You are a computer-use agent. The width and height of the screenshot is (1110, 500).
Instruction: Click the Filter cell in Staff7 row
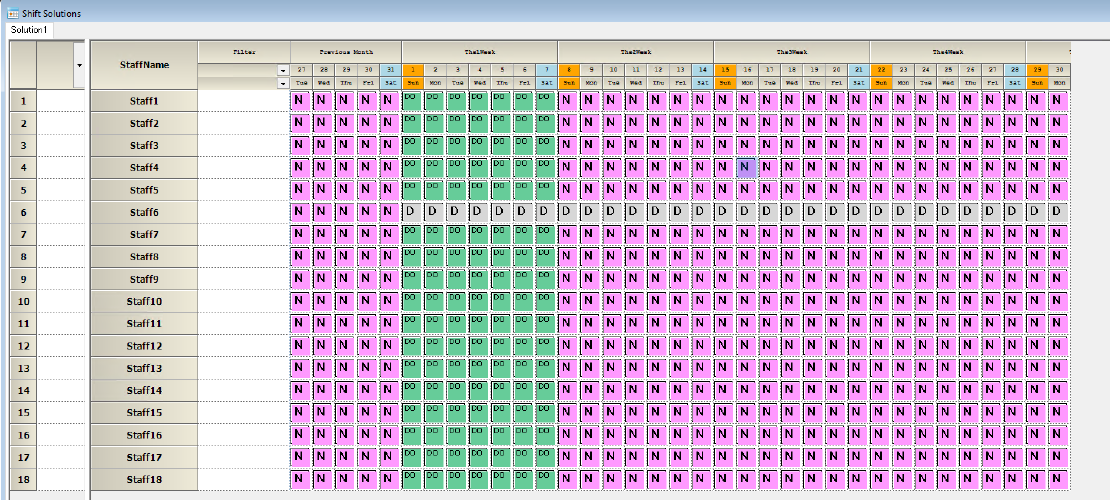tap(244, 234)
